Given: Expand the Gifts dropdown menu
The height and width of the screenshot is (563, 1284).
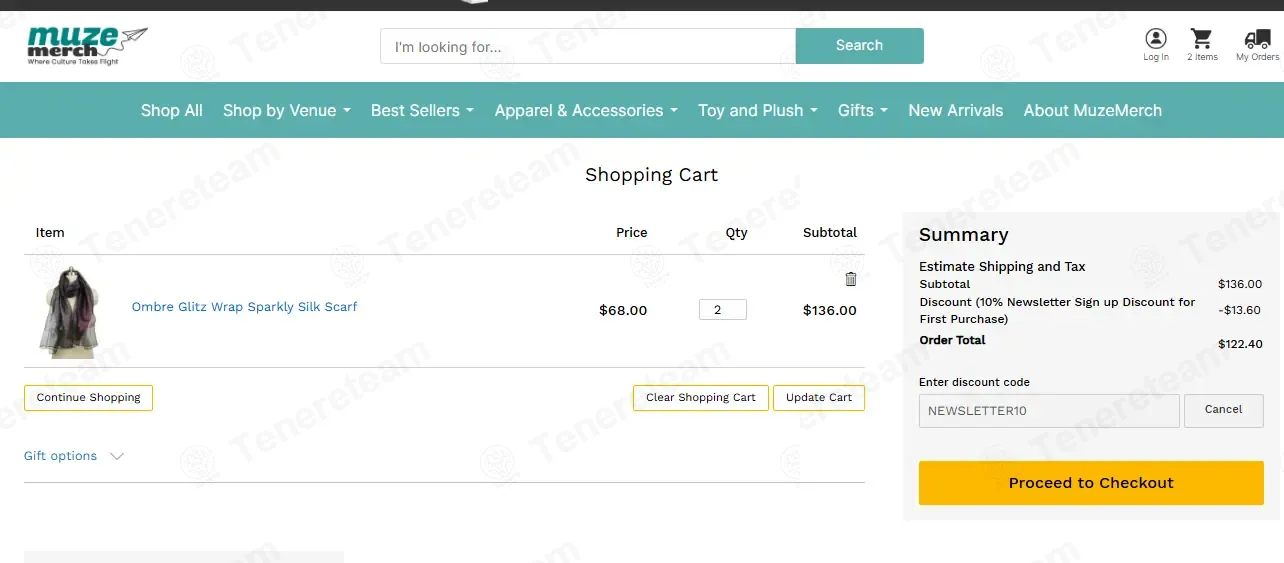Looking at the screenshot, I should [x=863, y=110].
